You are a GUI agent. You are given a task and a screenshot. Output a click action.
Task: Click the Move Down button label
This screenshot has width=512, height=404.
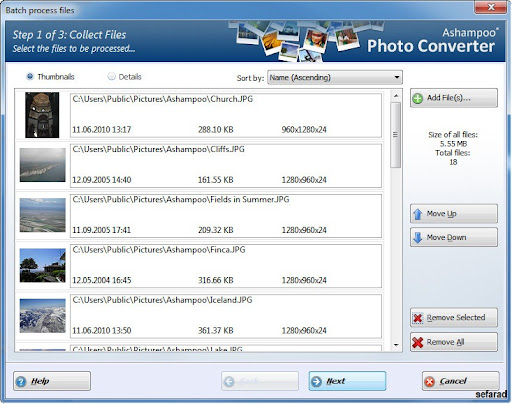click(x=446, y=237)
